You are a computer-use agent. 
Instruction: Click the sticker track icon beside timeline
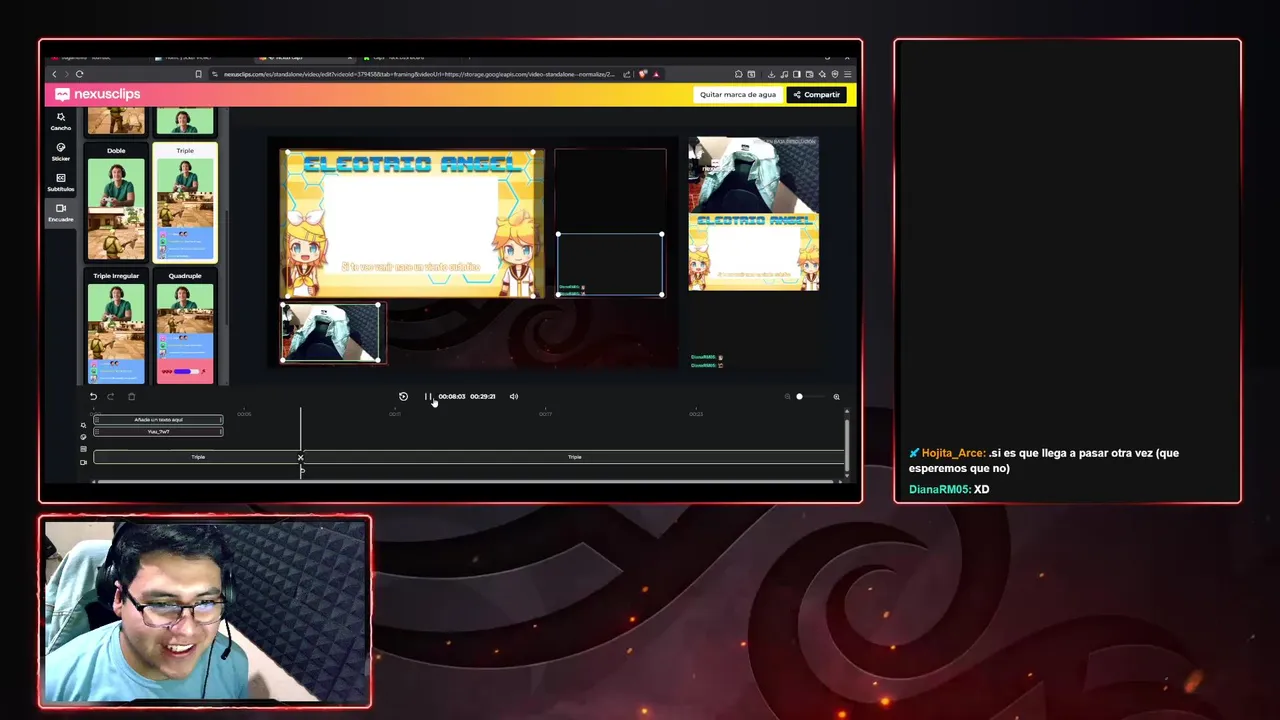pos(83,437)
